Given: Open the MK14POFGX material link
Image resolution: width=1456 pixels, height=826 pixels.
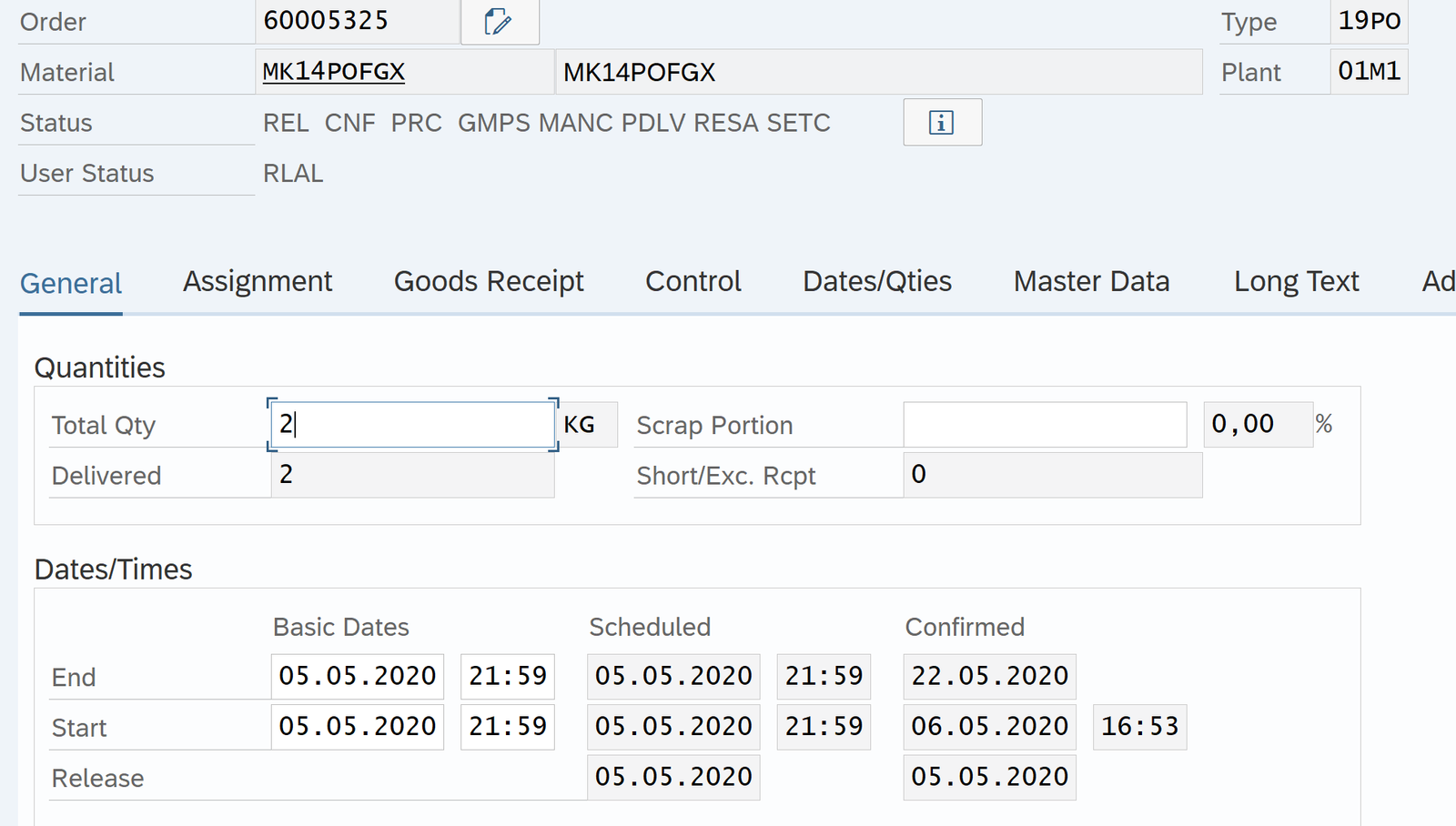Looking at the screenshot, I should tap(333, 72).
